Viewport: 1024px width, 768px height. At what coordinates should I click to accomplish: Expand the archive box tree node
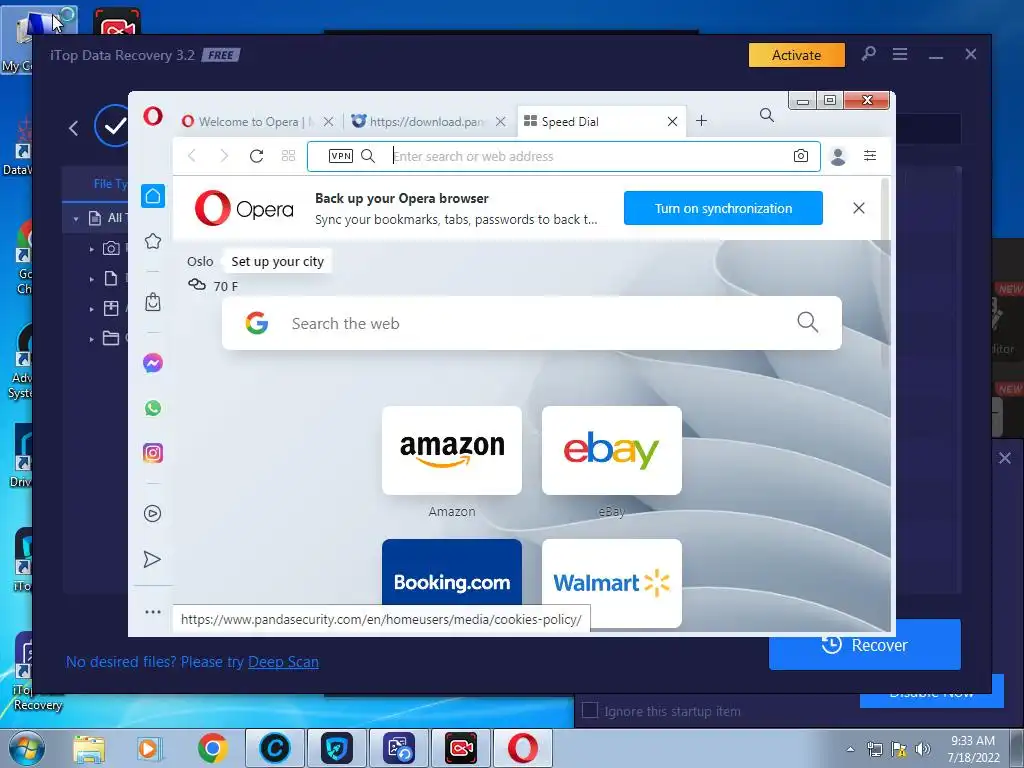pos(91,309)
